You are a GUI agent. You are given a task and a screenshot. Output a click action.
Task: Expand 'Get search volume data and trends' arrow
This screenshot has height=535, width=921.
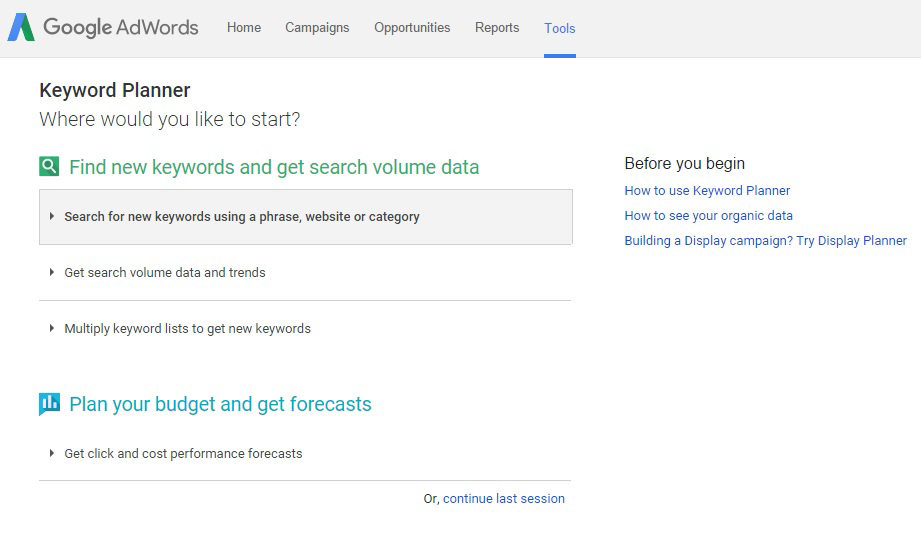point(52,272)
